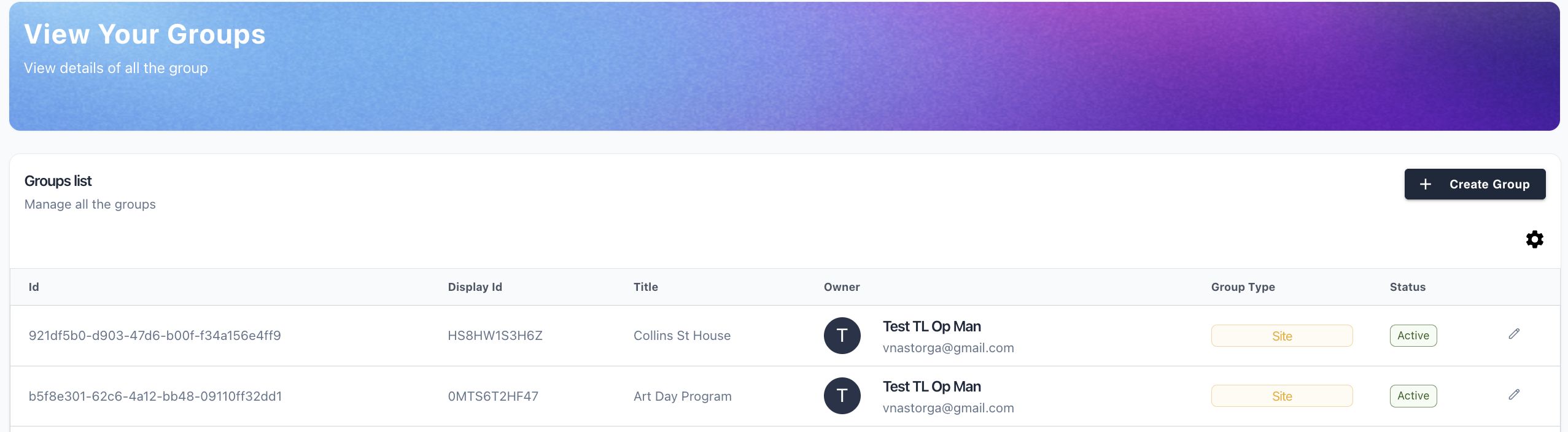This screenshot has width=1568, height=432.
Task: Click the plus icon on Create Group
Action: (x=1426, y=184)
